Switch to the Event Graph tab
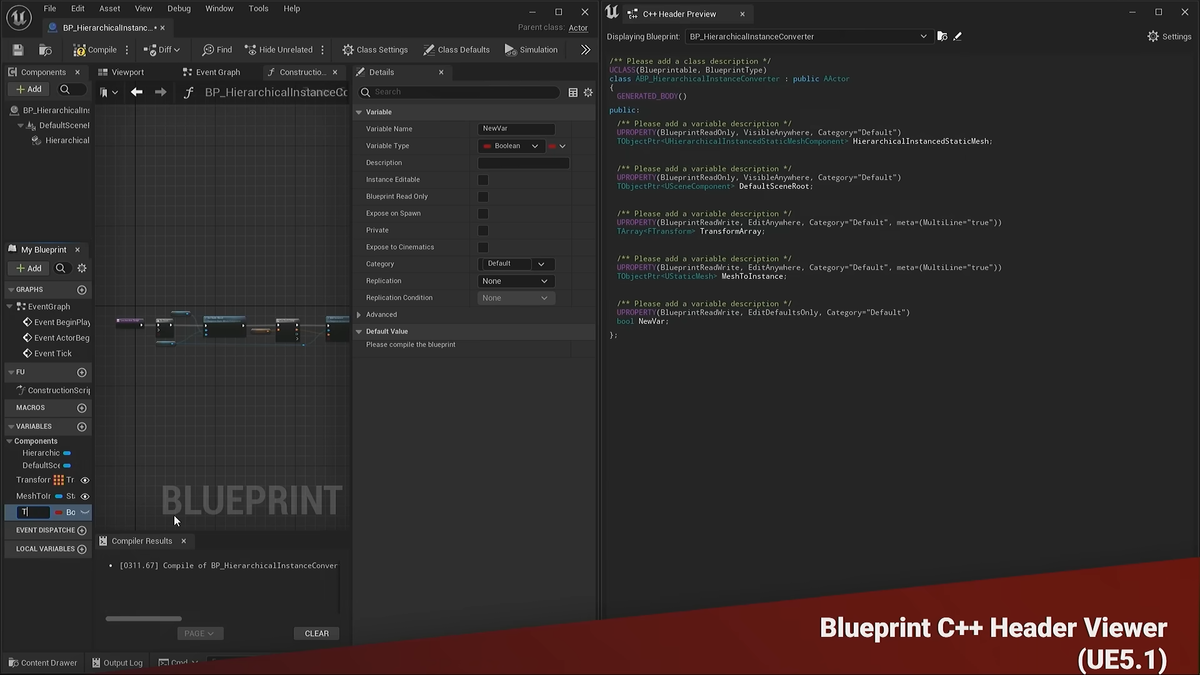Screen dimensions: 1200x675 click(211, 72)
